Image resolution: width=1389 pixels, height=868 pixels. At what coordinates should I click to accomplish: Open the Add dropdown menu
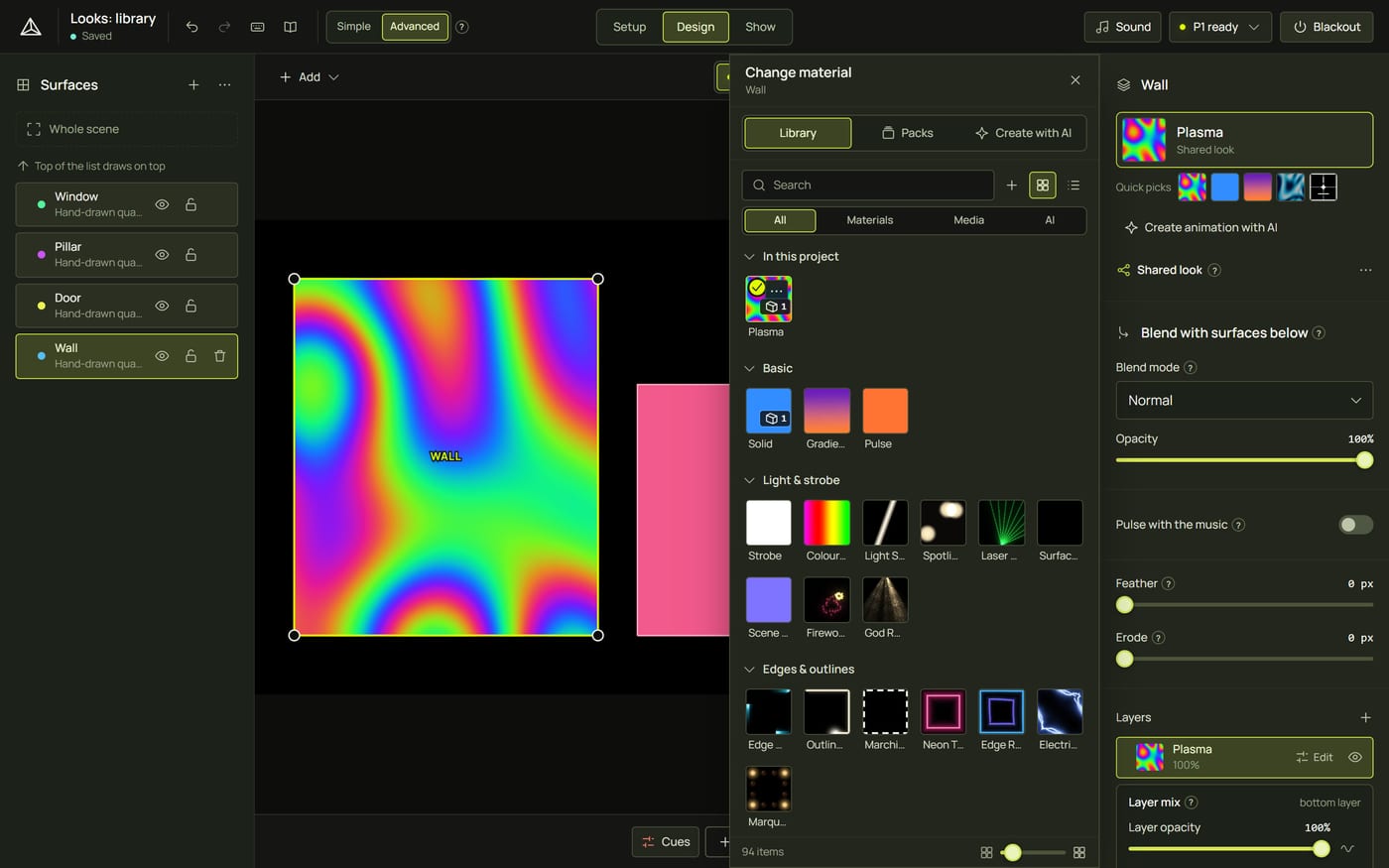310,77
